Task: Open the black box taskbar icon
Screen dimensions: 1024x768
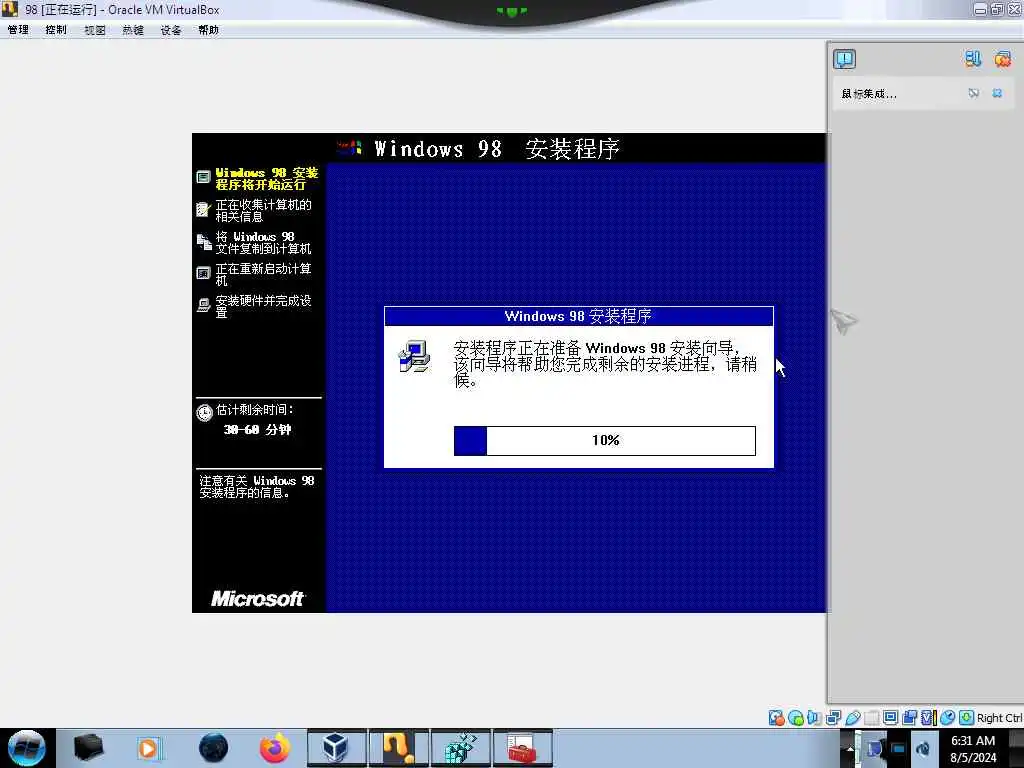Action: coord(88,748)
